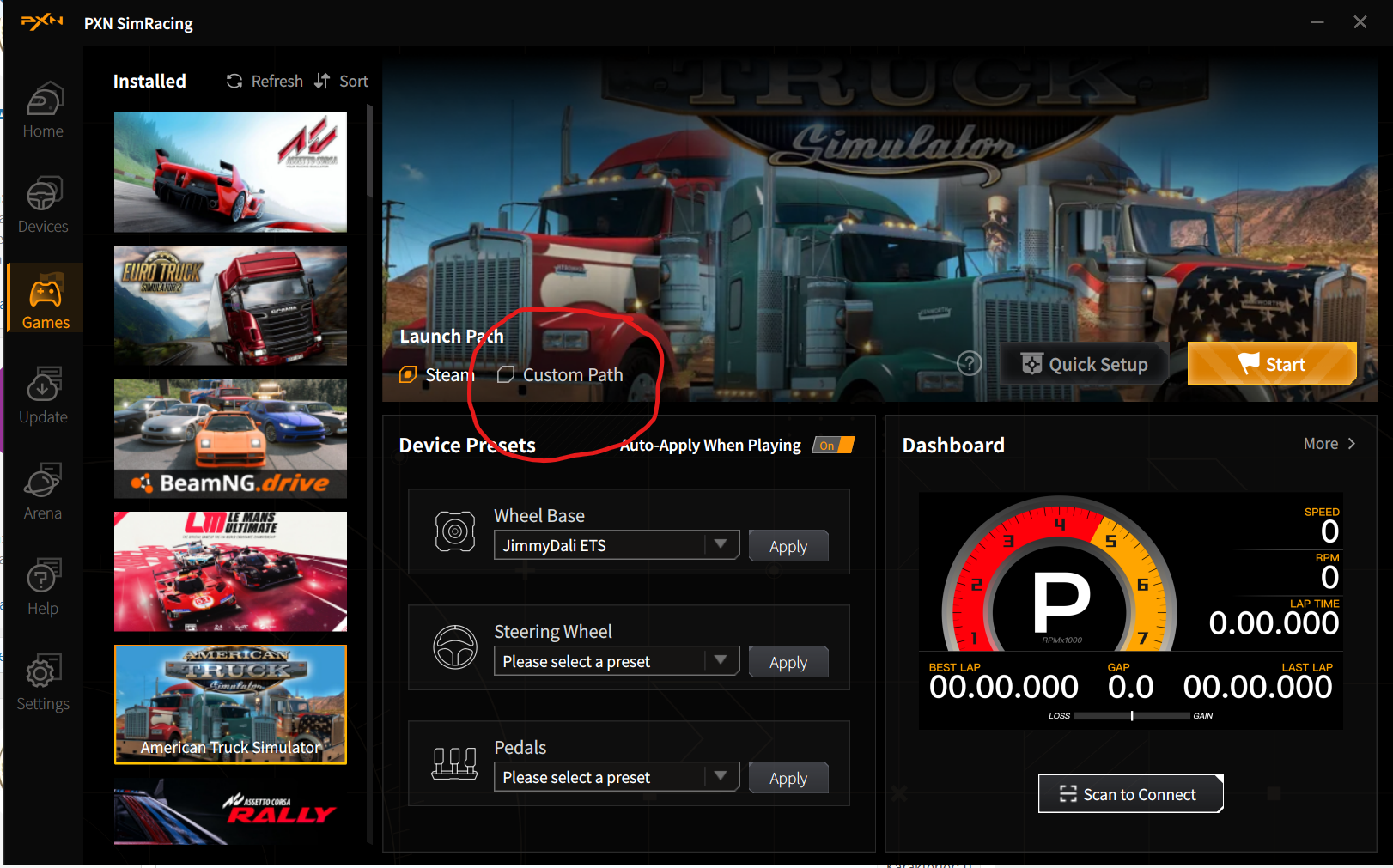Click the LAP TIME value
This screenshot has height=868, width=1393.
(x=1274, y=622)
